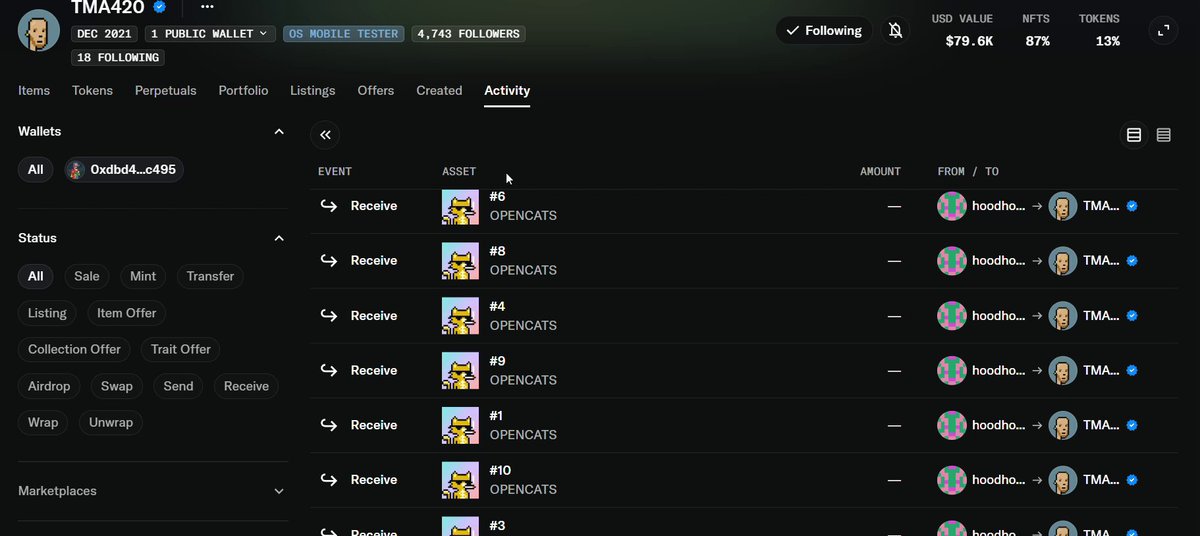Screen dimensions: 1200x536
Task: Click the #10 asset title
Action: point(500,470)
